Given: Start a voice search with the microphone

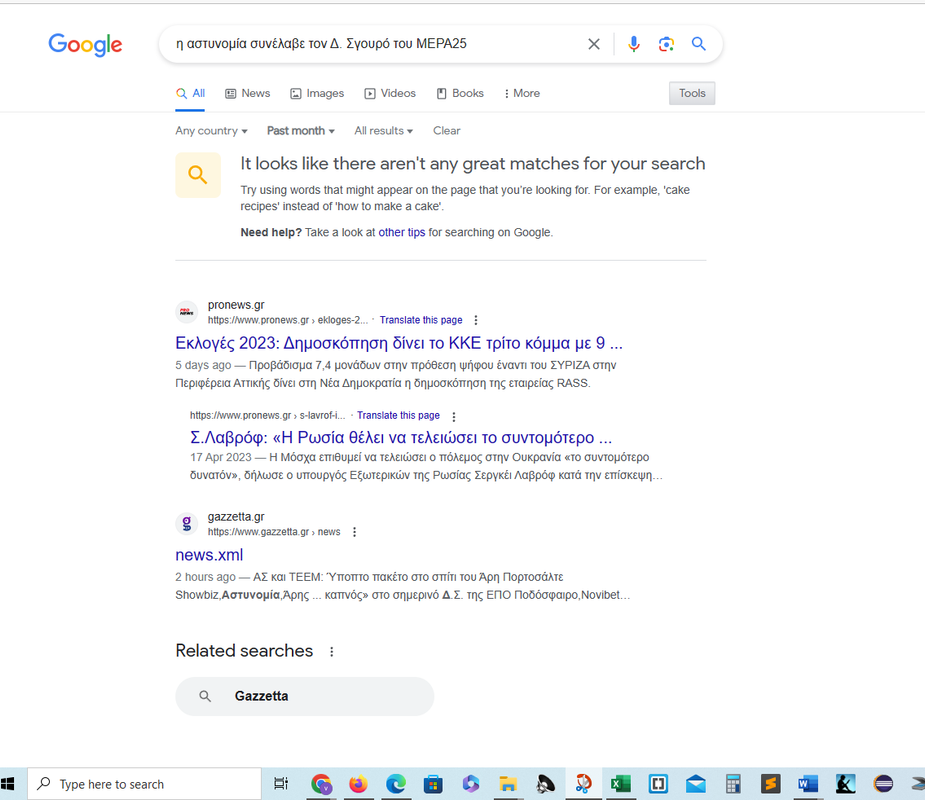Looking at the screenshot, I should 634,44.
